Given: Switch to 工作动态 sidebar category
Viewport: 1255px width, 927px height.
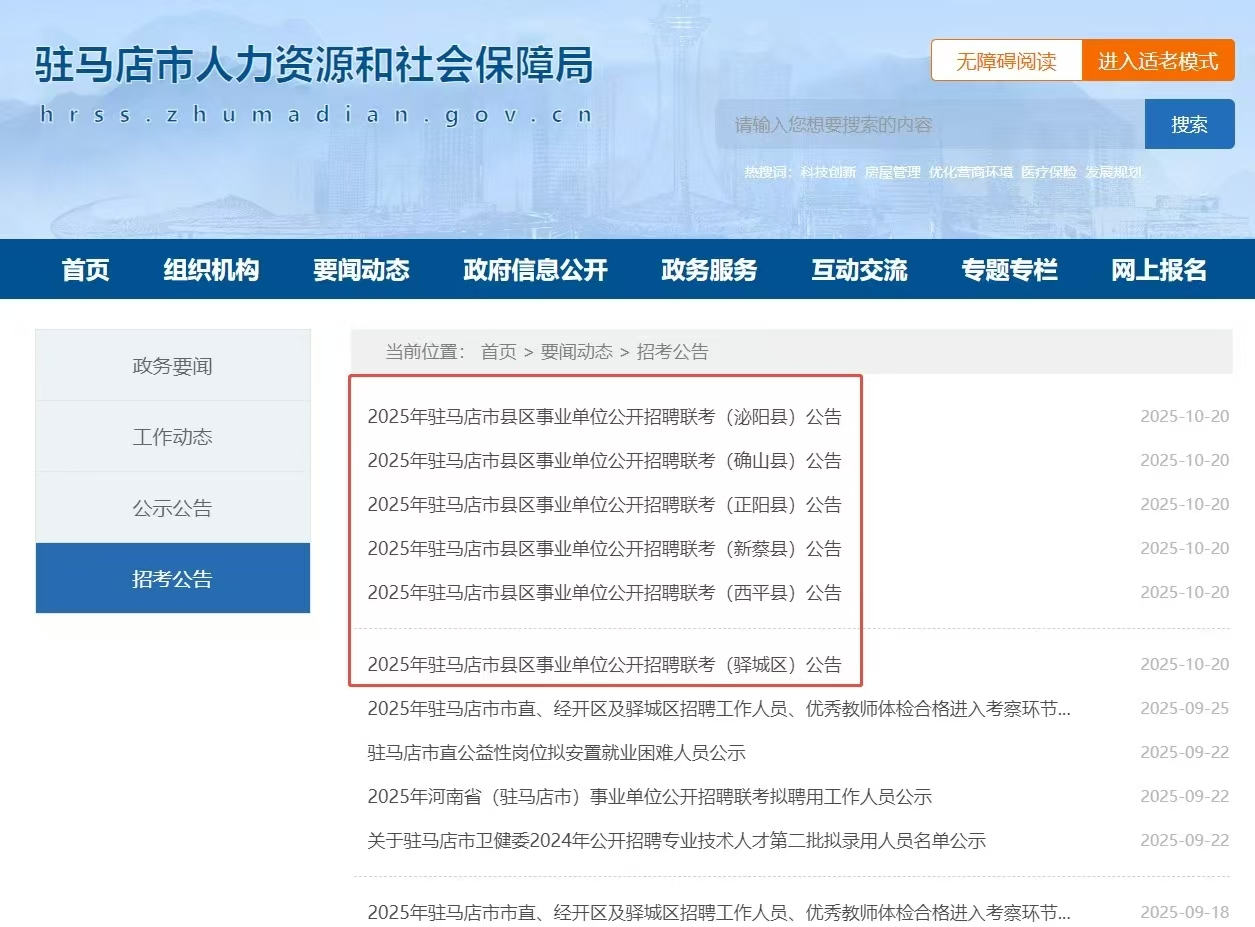Looking at the screenshot, I should [x=172, y=437].
